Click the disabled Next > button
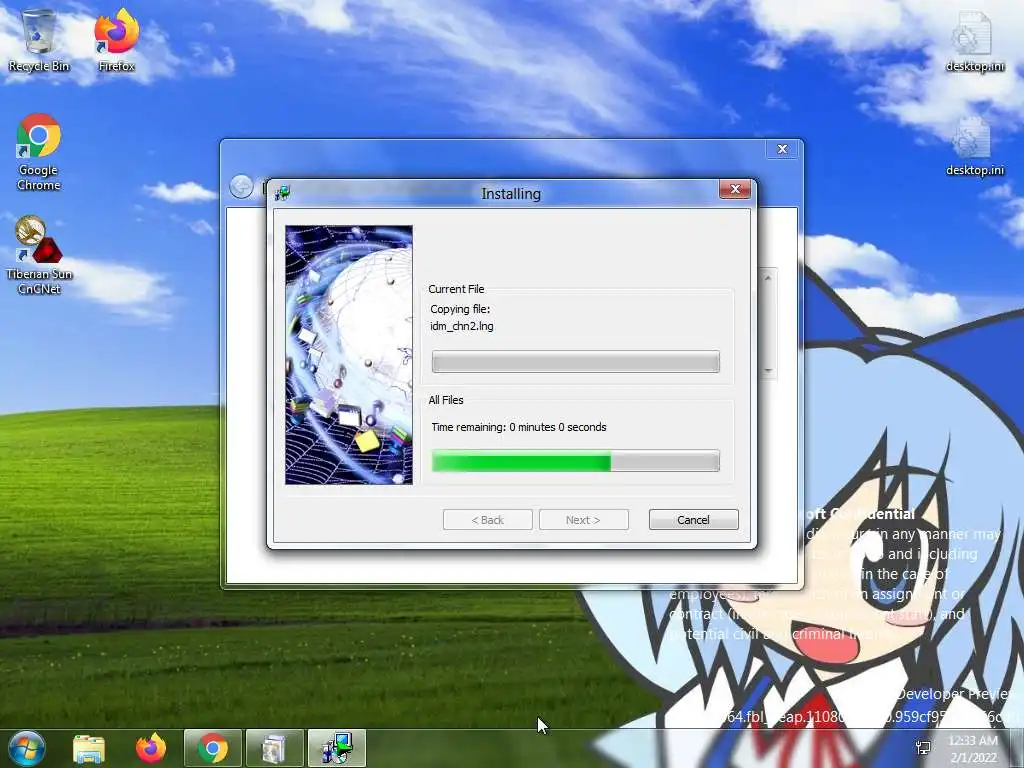Image resolution: width=1024 pixels, height=768 pixels. 583,520
